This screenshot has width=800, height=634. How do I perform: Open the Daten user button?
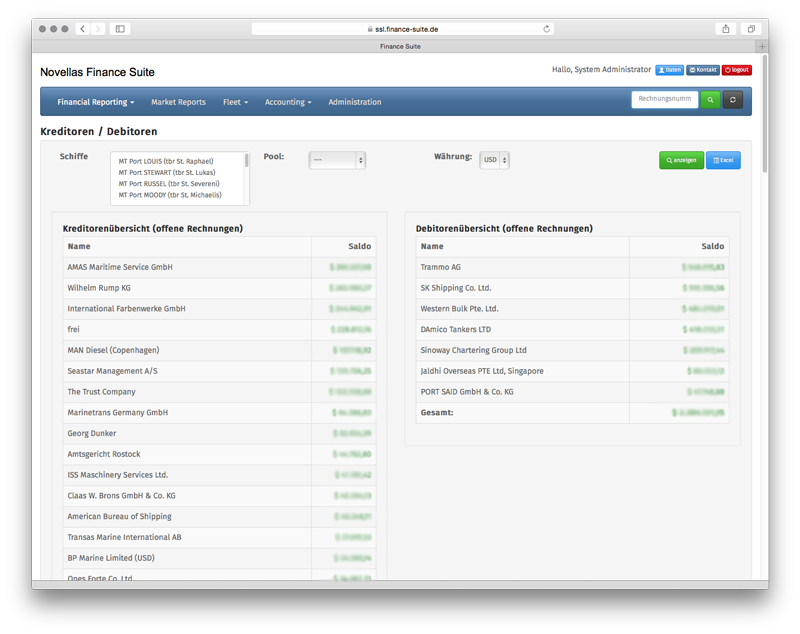point(669,70)
